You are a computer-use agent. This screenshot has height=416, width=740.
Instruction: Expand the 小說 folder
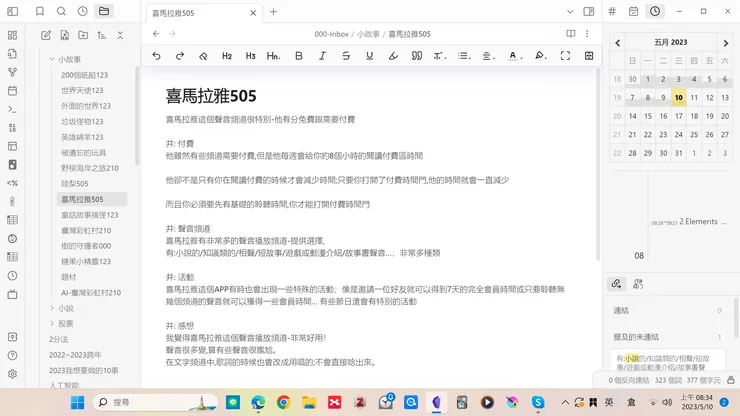(52, 308)
